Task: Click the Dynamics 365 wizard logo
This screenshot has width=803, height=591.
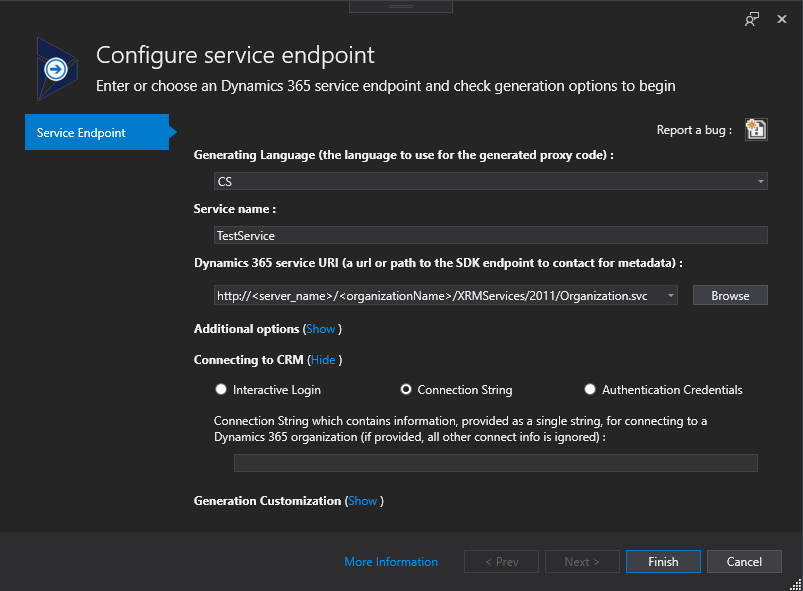Action: 55,69
